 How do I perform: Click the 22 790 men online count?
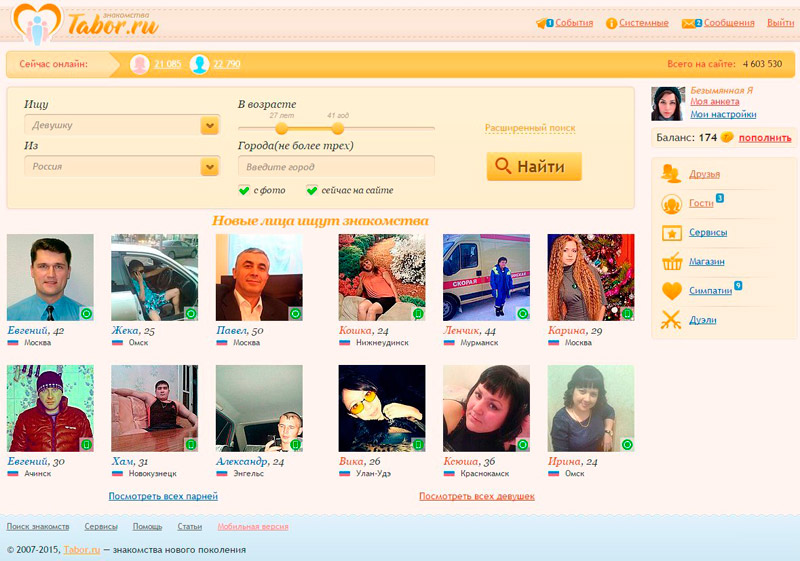tap(227, 64)
